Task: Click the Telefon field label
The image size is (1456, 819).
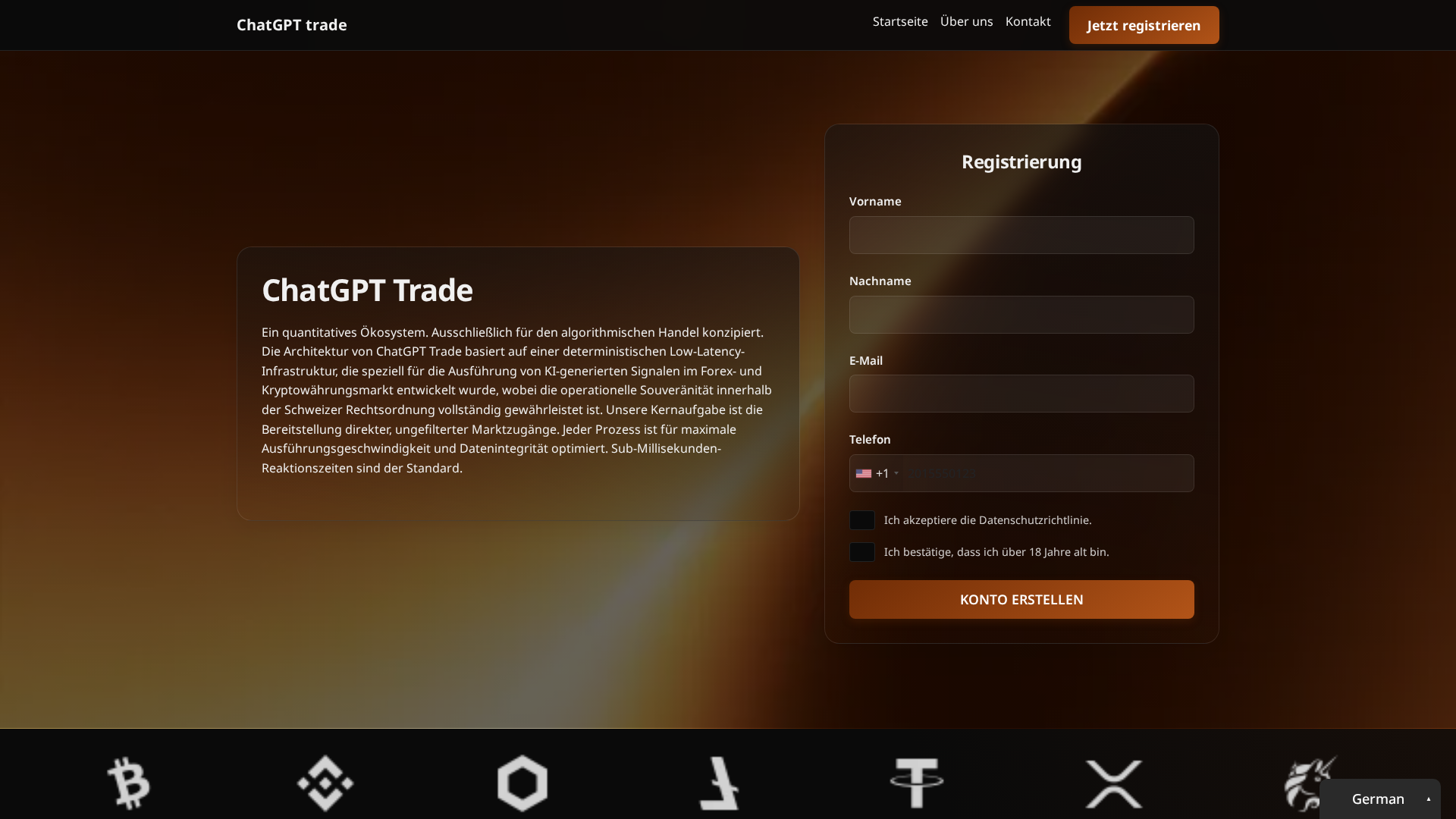Action: tap(870, 439)
